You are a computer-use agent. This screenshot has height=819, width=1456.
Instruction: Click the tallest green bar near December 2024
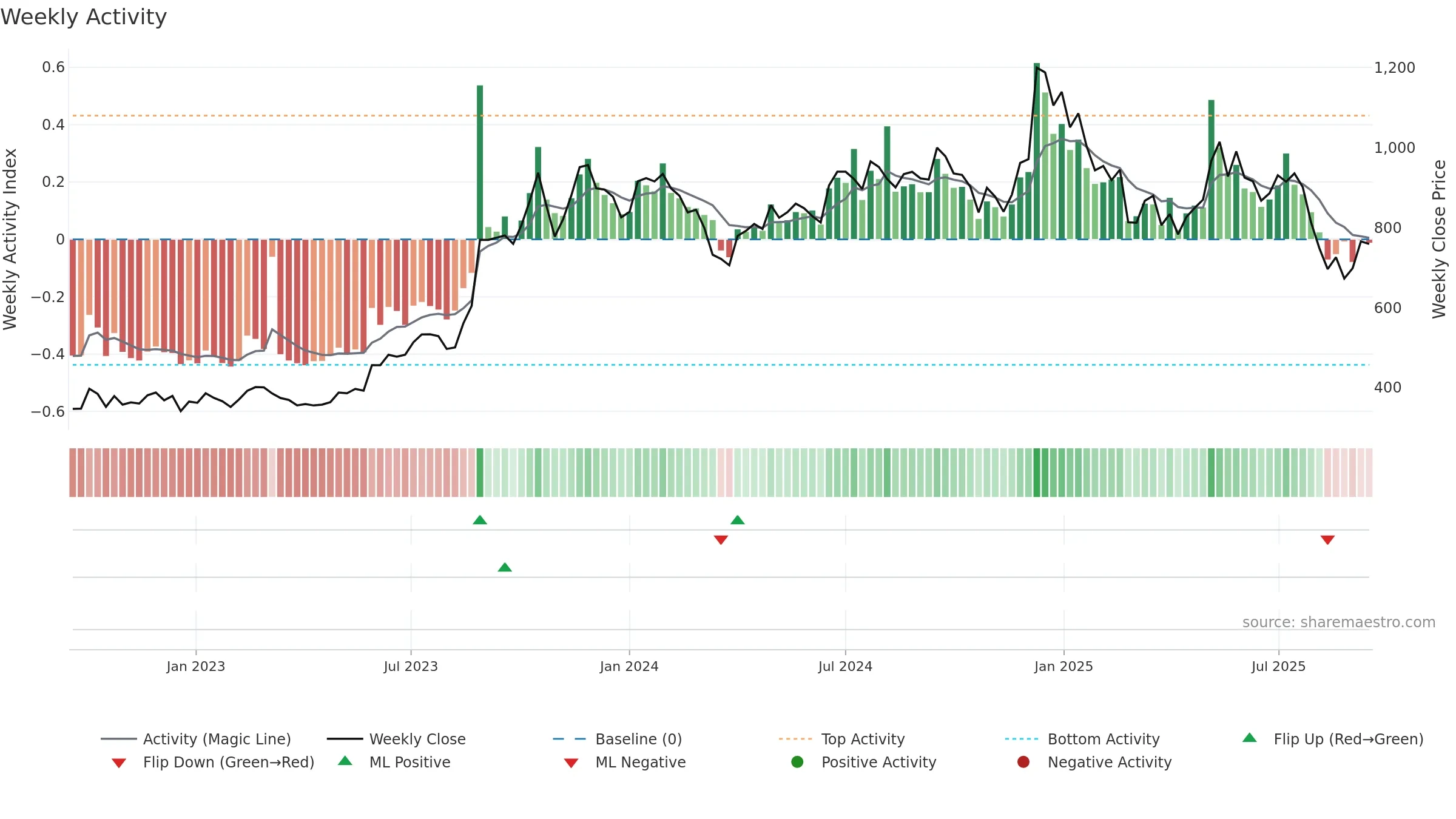1037,151
